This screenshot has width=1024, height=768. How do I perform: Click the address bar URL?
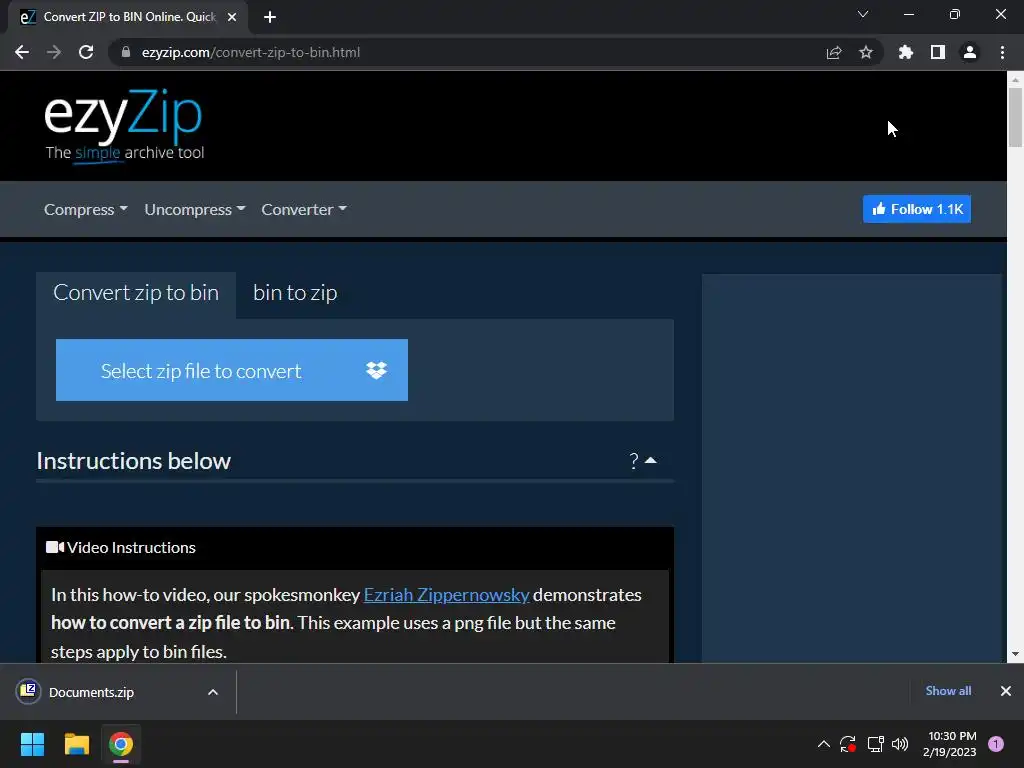click(251, 52)
